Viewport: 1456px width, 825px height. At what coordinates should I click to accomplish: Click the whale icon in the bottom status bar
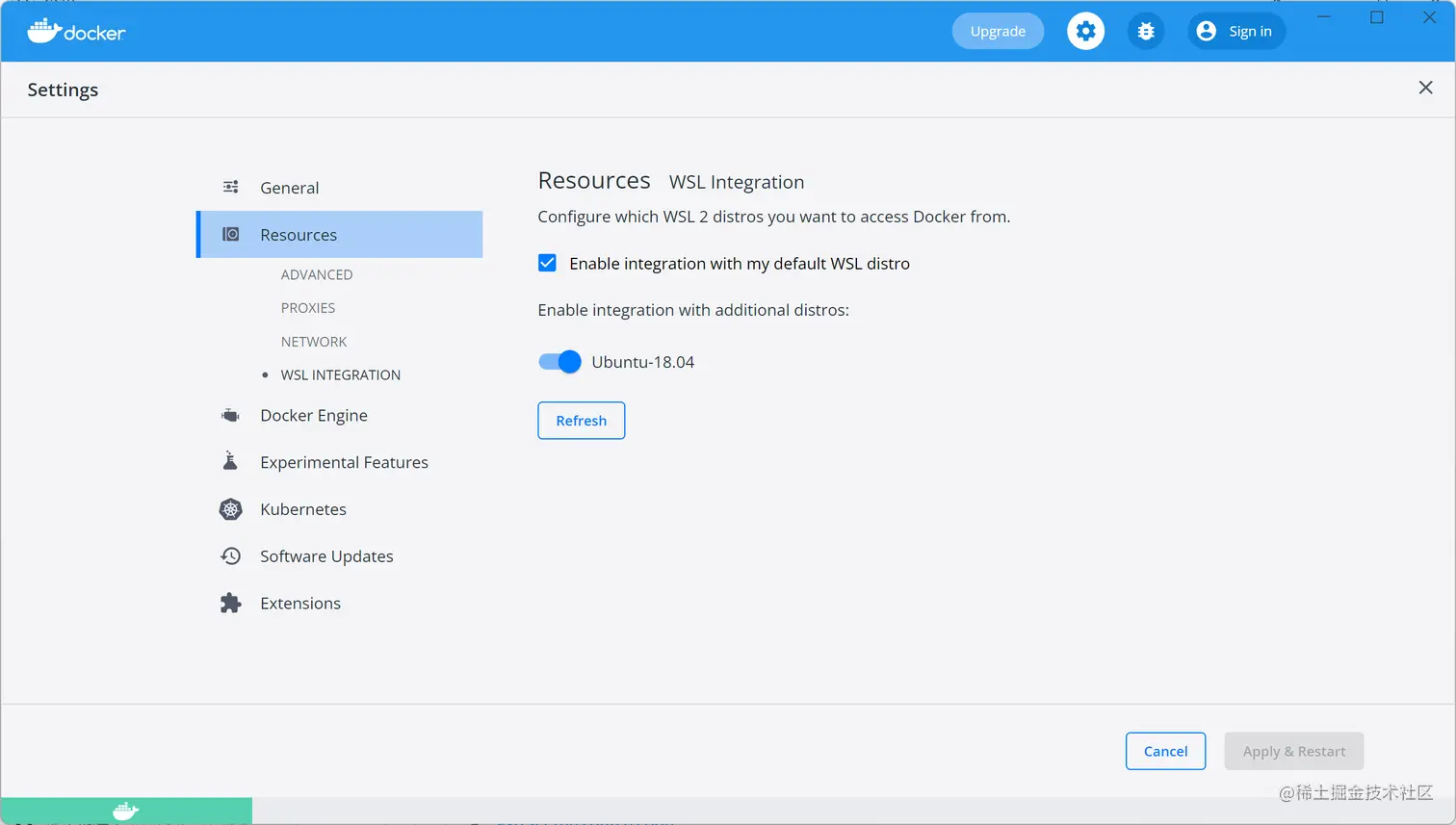tap(126, 812)
